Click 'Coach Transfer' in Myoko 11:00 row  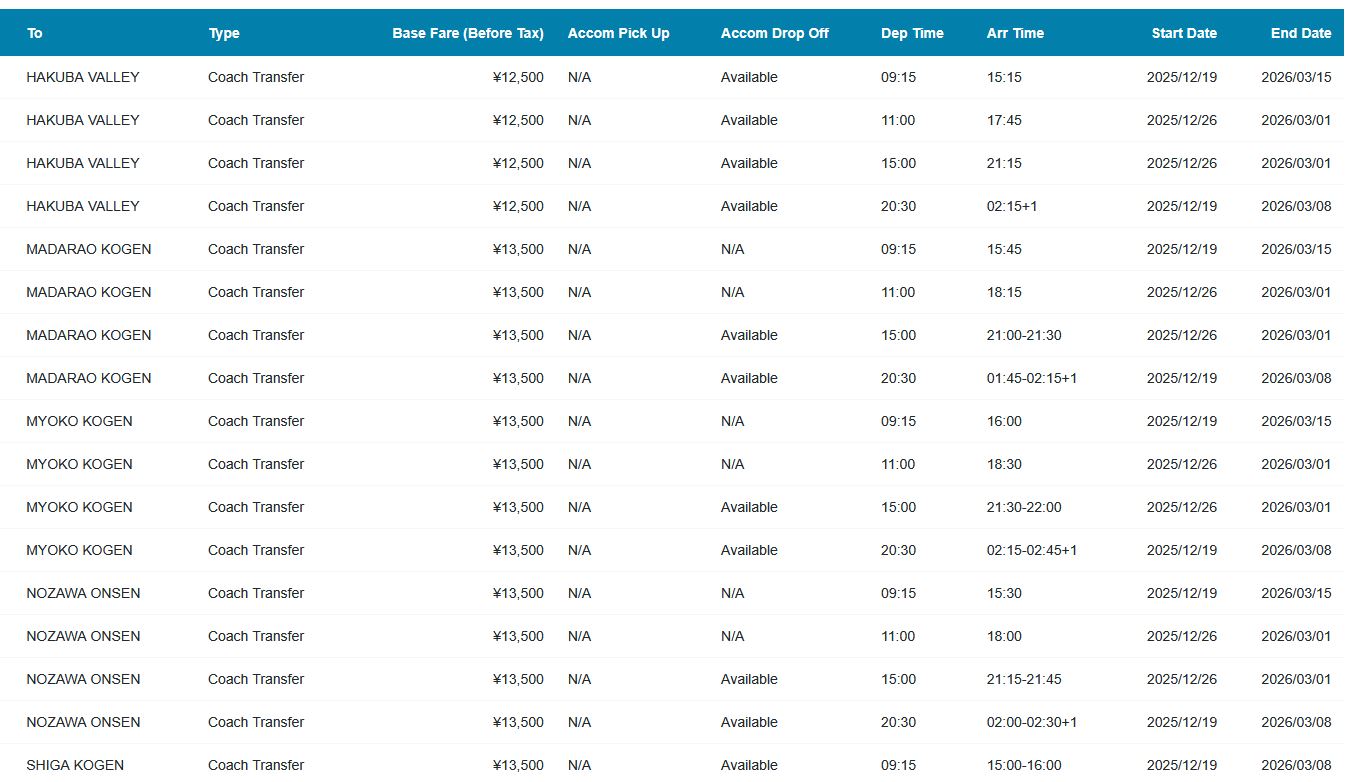256,464
